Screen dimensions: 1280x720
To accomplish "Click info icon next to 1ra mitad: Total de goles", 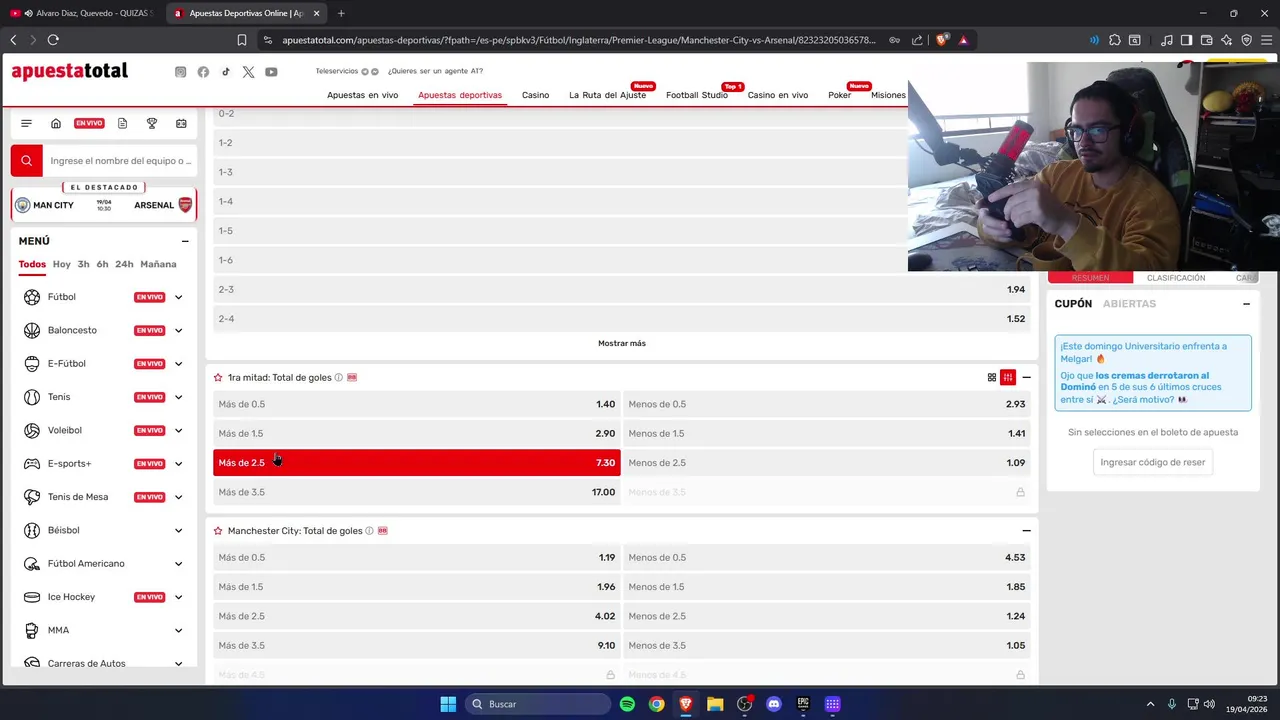I will tap(338, 377).
